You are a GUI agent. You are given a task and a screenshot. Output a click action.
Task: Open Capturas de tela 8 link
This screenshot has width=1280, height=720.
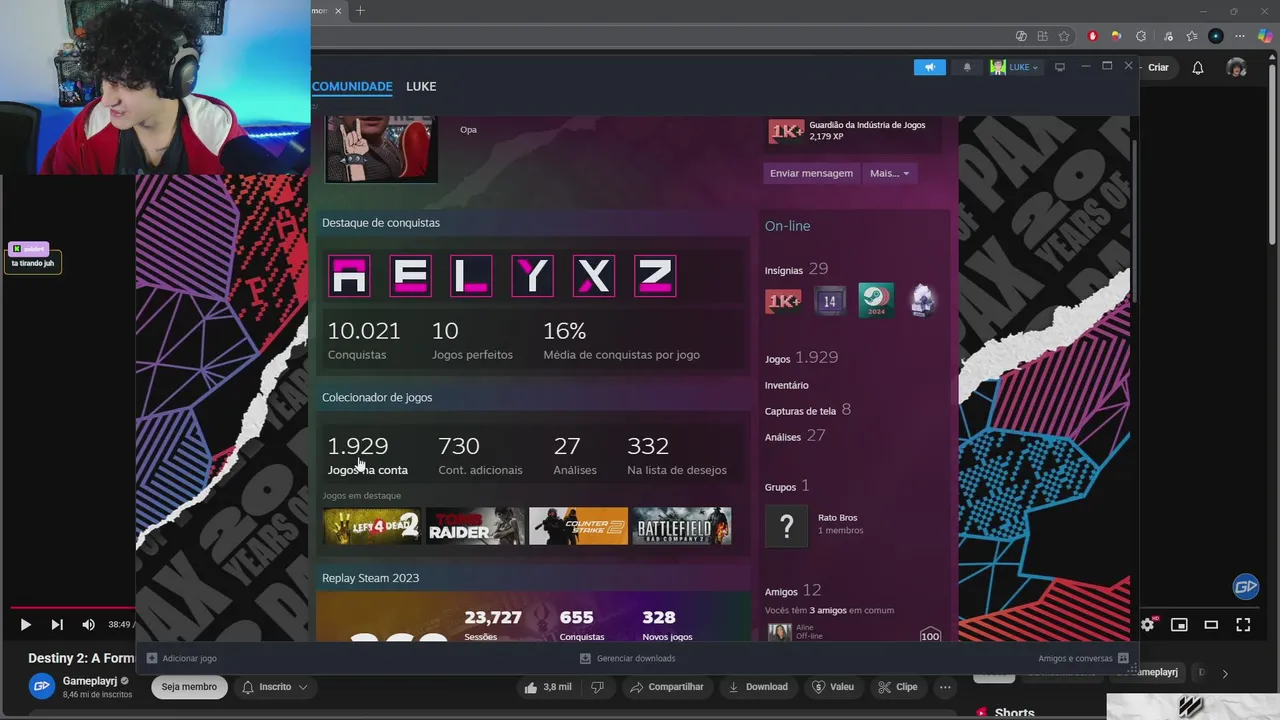(808, 410)
